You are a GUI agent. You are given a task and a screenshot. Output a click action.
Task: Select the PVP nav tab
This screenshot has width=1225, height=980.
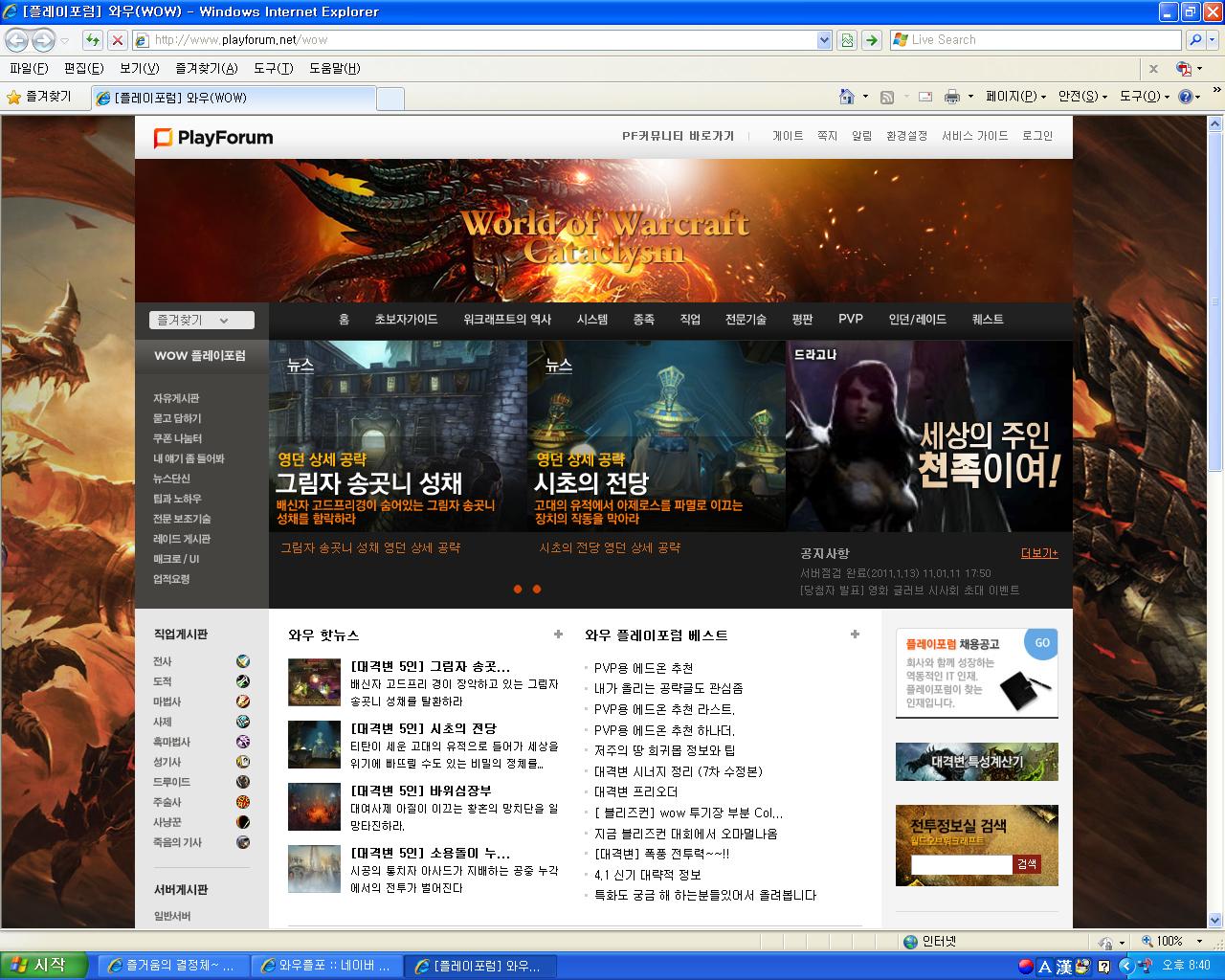point(851,320)
